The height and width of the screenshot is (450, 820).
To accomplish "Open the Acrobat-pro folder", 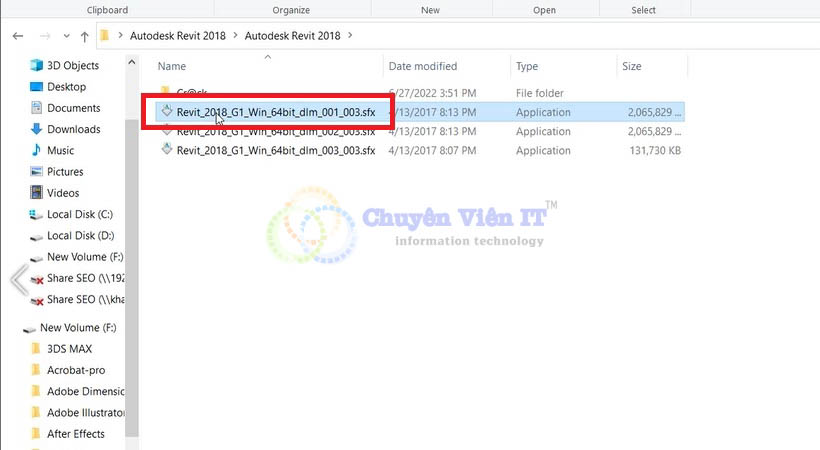I will coord(76,370).
